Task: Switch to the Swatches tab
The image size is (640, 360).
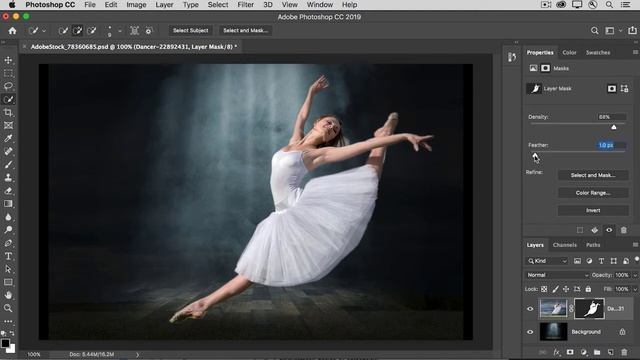Action: pyautogui.click(x=598, y=53)
